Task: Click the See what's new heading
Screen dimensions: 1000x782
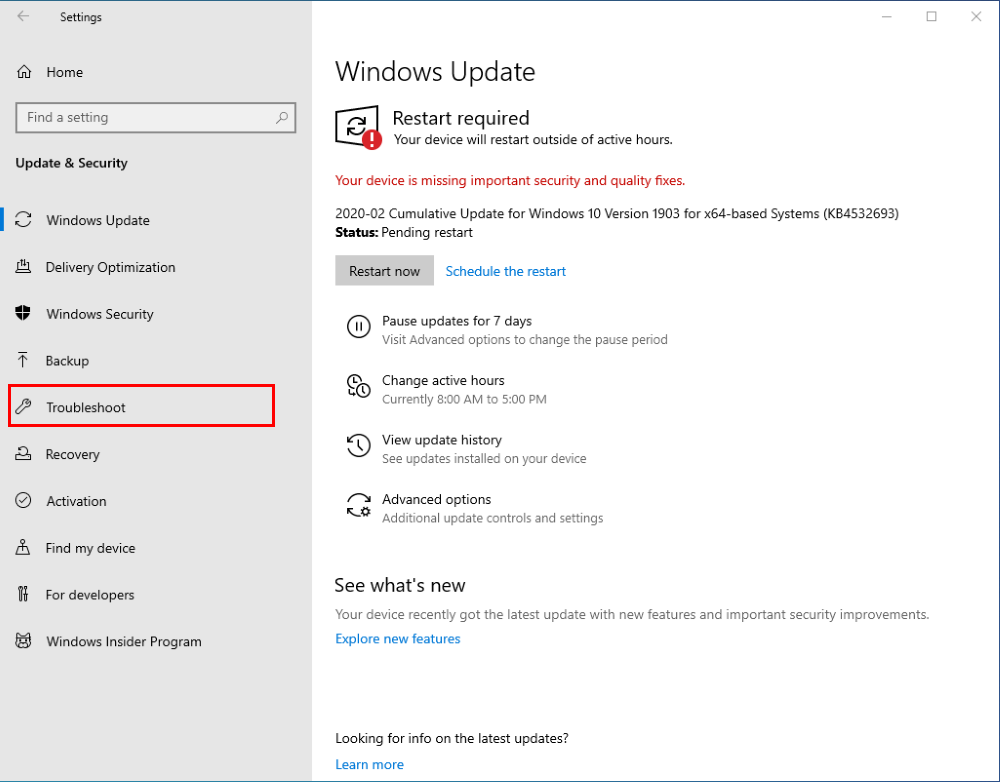Action: [400, 585]
